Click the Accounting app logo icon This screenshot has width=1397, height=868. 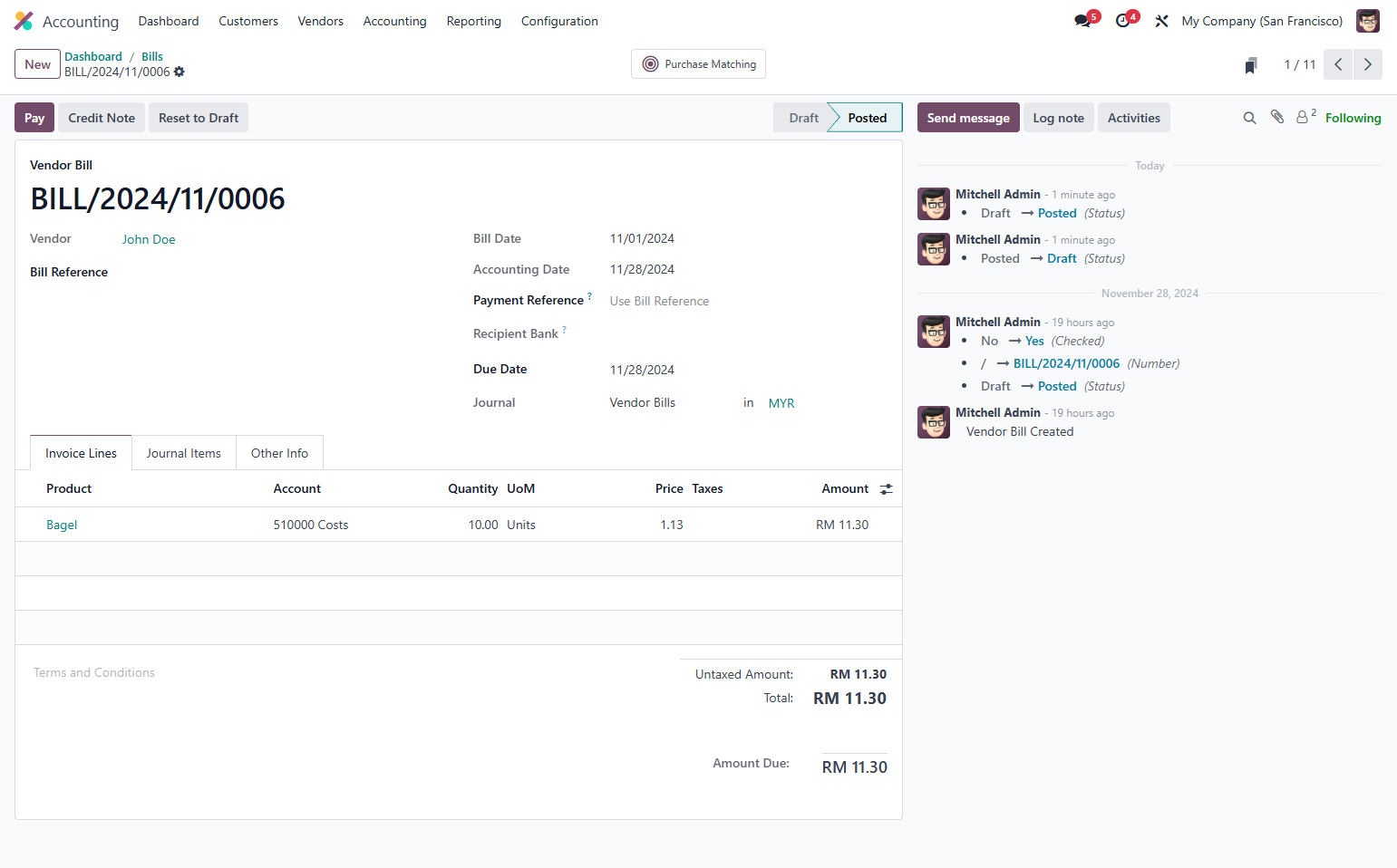click(24, 21)
